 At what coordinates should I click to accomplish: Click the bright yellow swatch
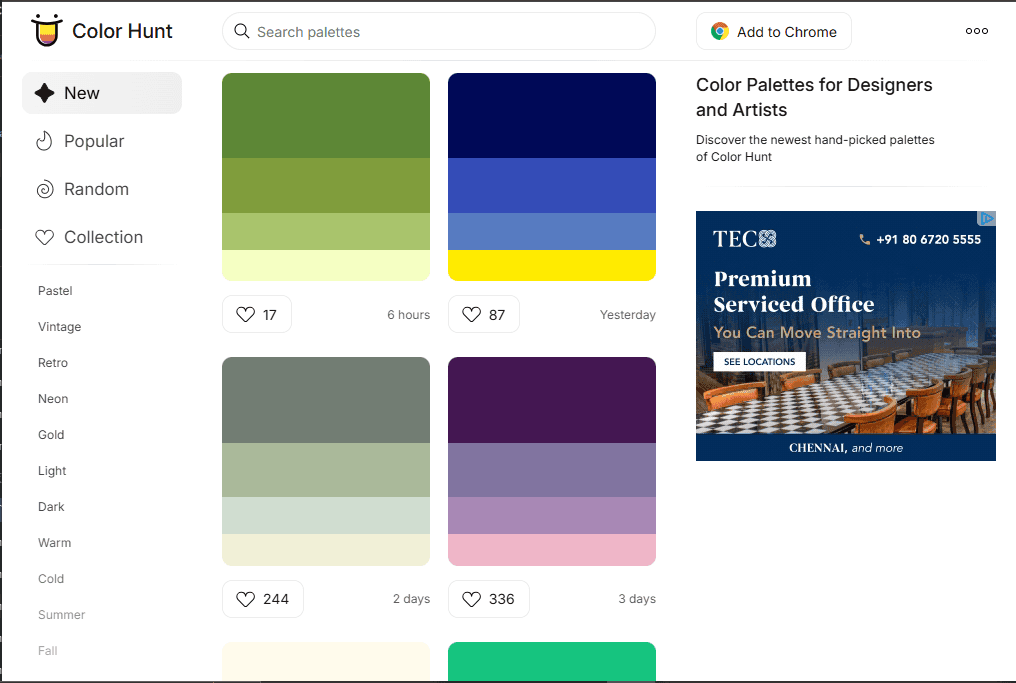coord(552,265)
